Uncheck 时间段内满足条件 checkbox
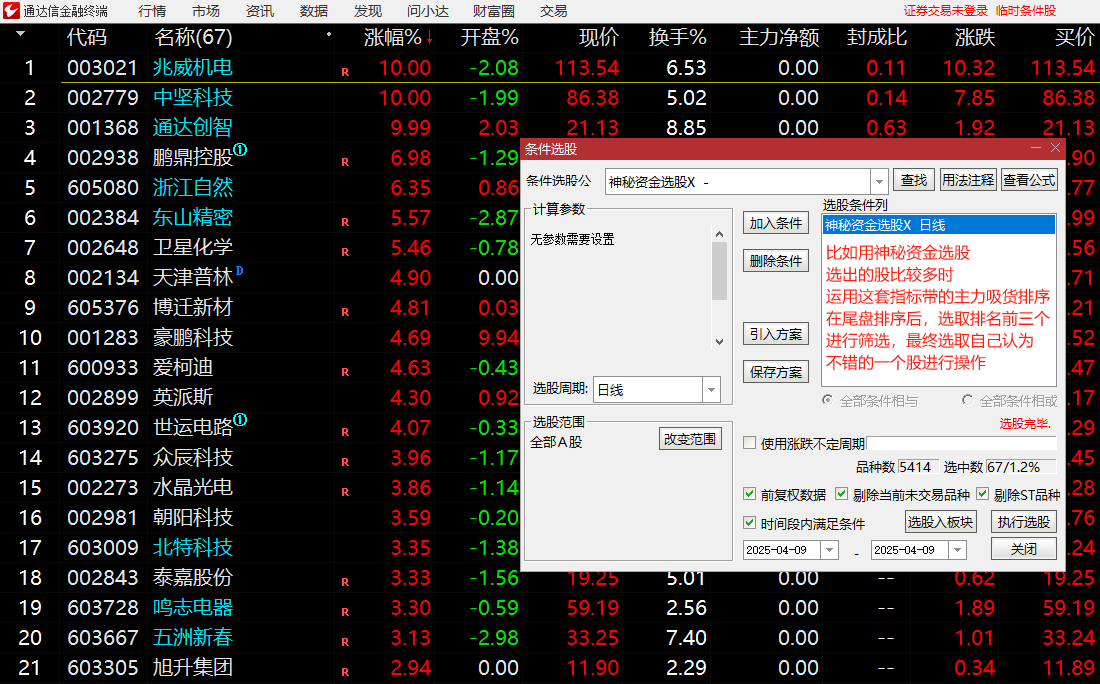This screenshot has height=684, width=1100. (x=749, y=523)
